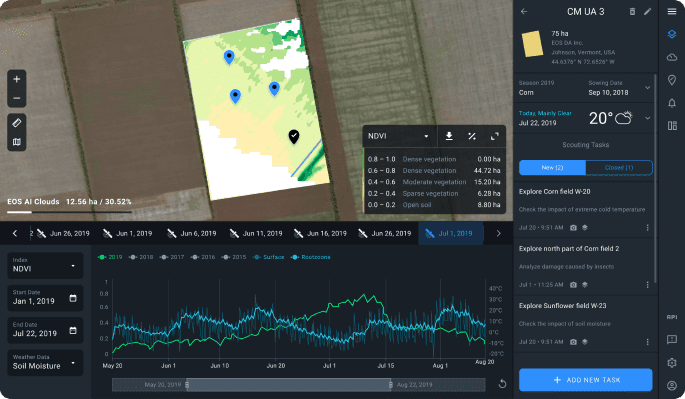
Task: Click the zoom in plus button on map
Action: point(17,79)
